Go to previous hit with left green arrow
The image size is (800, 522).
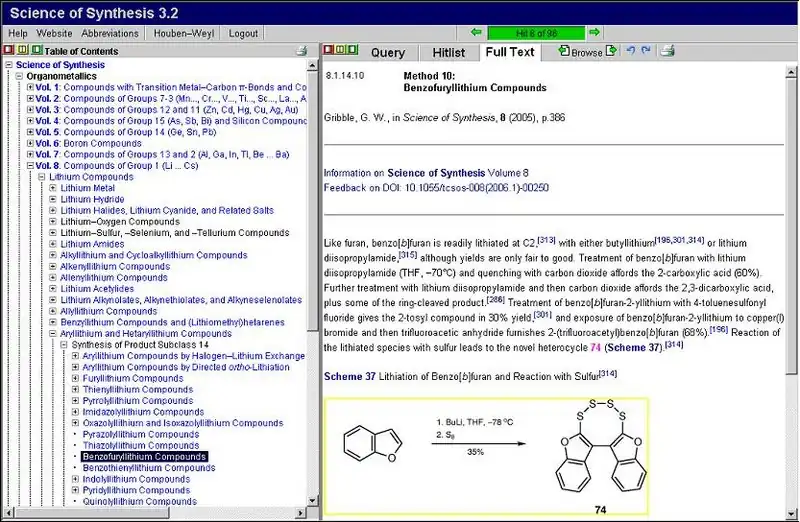tap(476, 33)
